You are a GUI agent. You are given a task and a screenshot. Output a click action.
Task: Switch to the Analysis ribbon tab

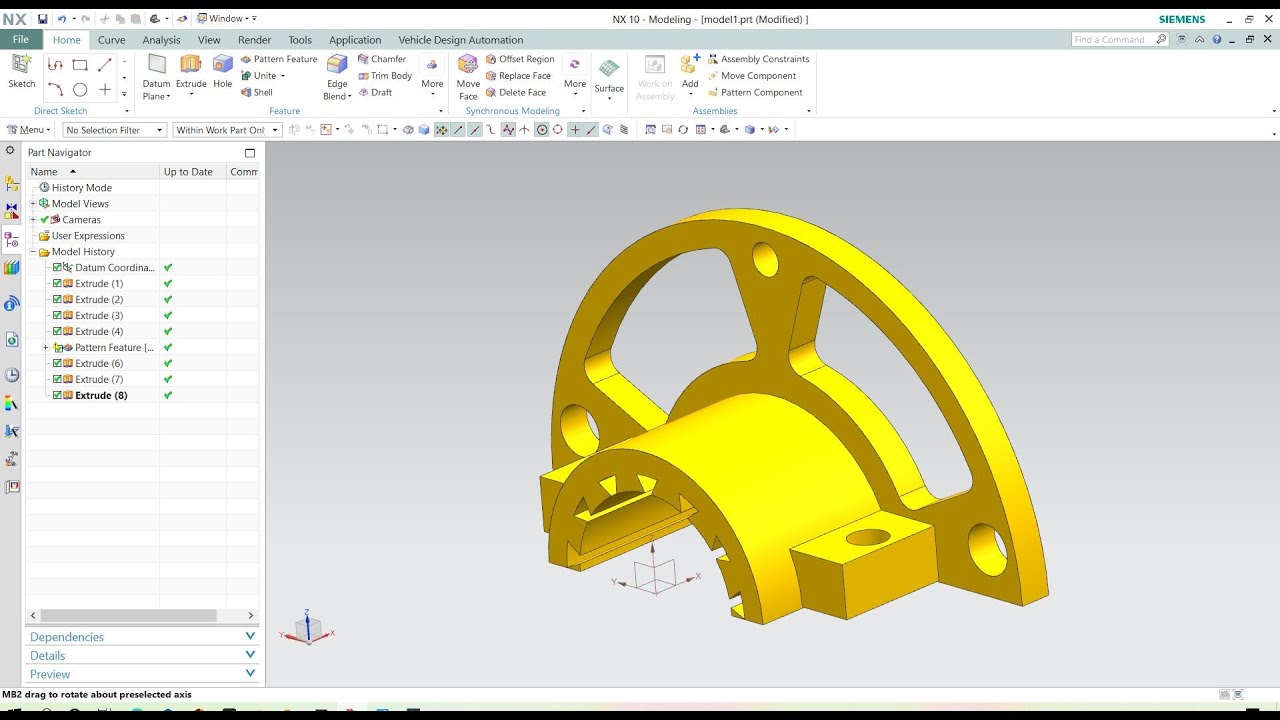coord(161,40)
